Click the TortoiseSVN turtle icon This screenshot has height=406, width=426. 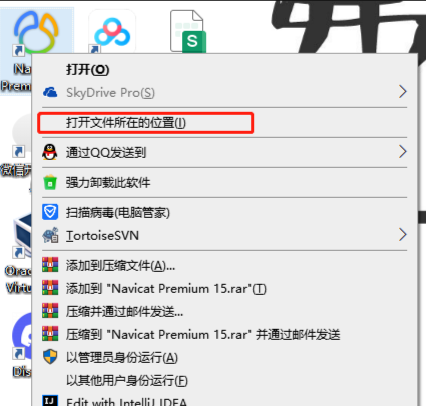click(50, 235)
